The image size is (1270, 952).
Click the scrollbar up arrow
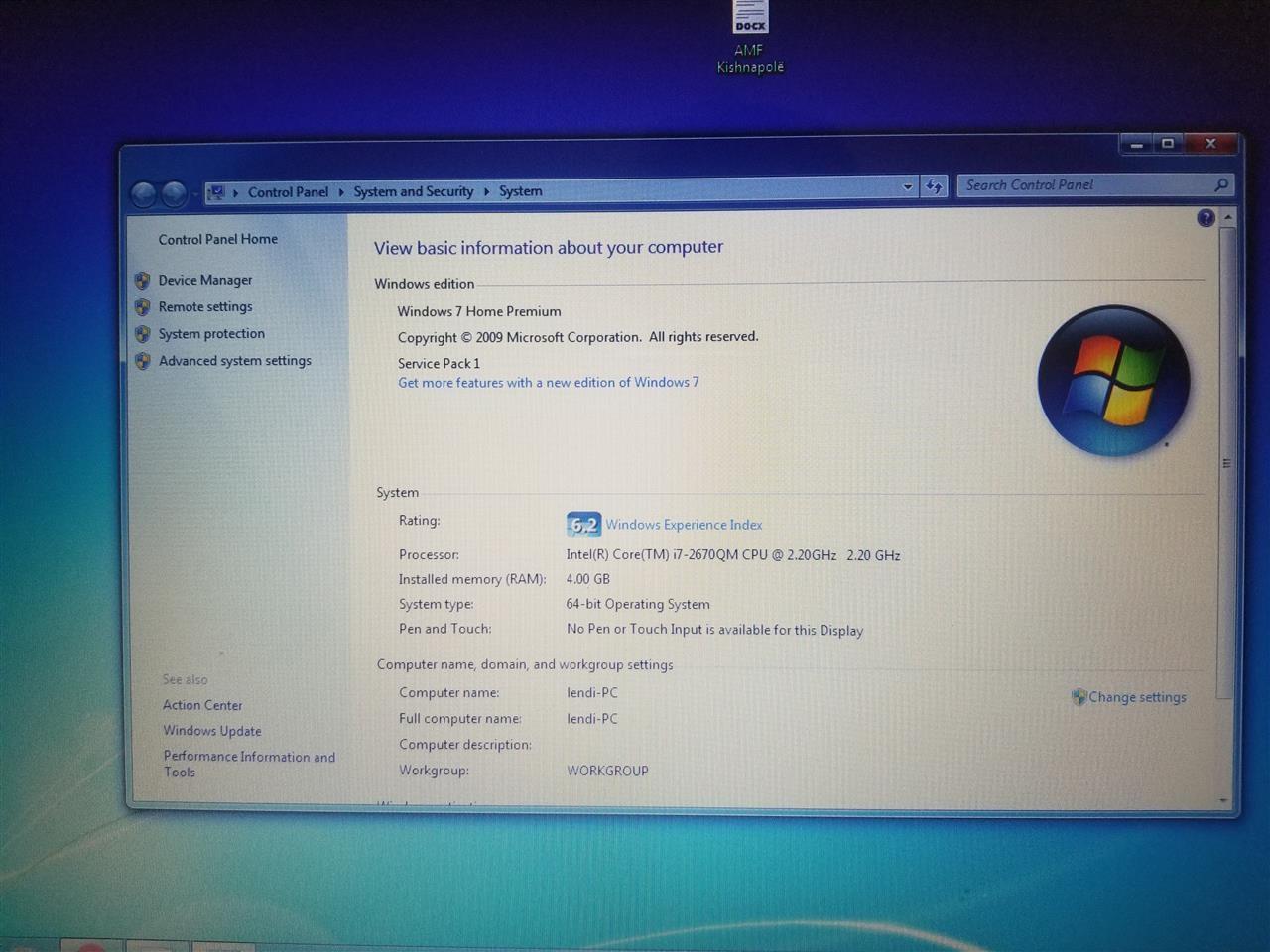pos(1228,217)
